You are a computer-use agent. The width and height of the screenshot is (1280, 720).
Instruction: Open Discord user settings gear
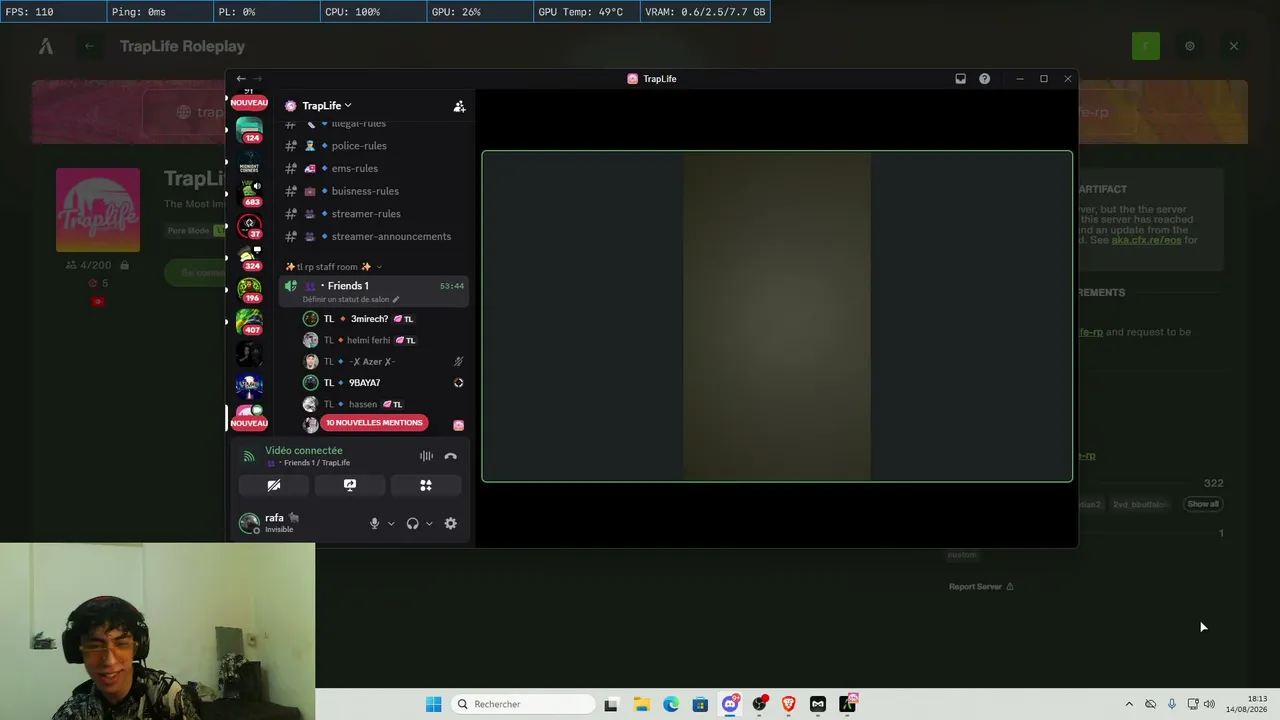coord(451,524)
